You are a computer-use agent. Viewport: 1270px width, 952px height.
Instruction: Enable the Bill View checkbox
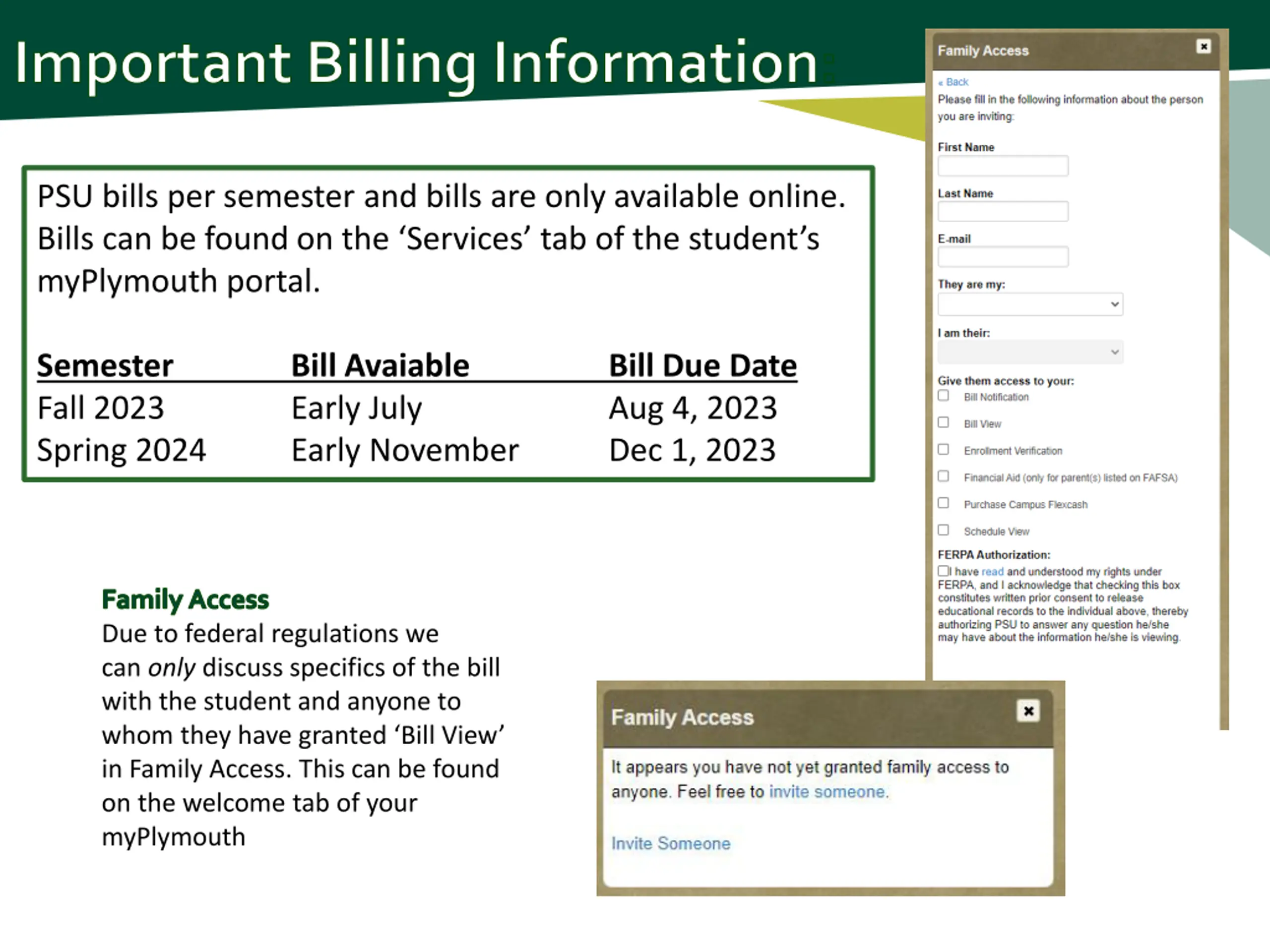(943, 422)
